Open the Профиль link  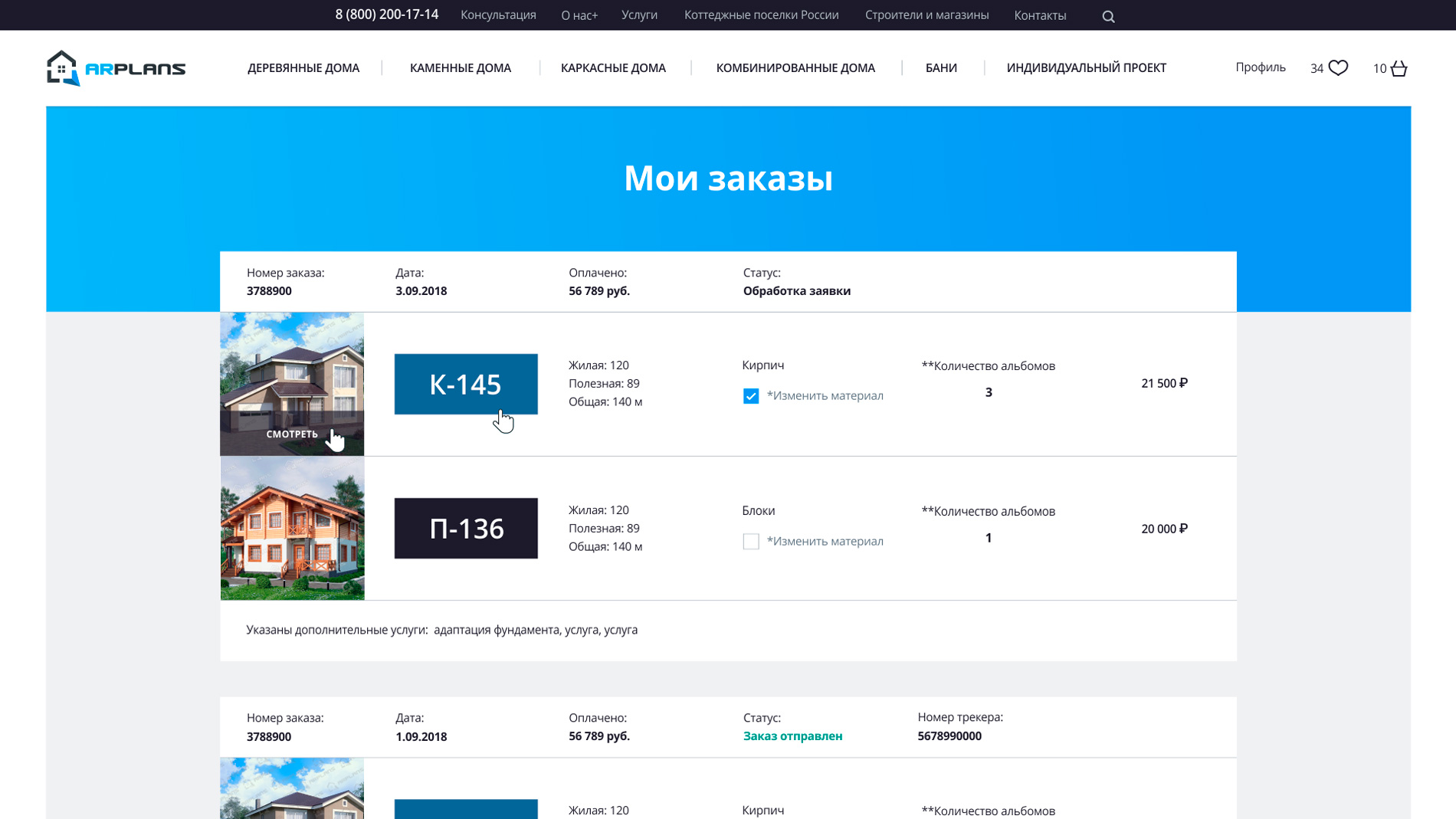point(1260,67)
